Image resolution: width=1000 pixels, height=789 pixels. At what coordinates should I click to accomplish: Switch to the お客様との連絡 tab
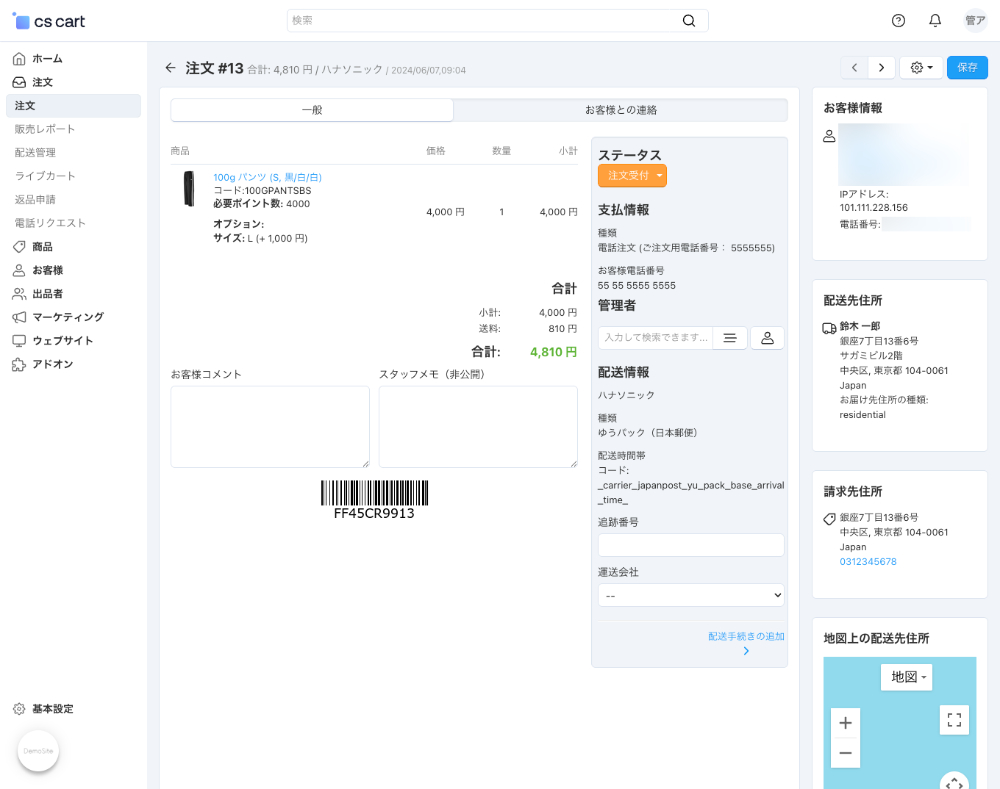620,110
